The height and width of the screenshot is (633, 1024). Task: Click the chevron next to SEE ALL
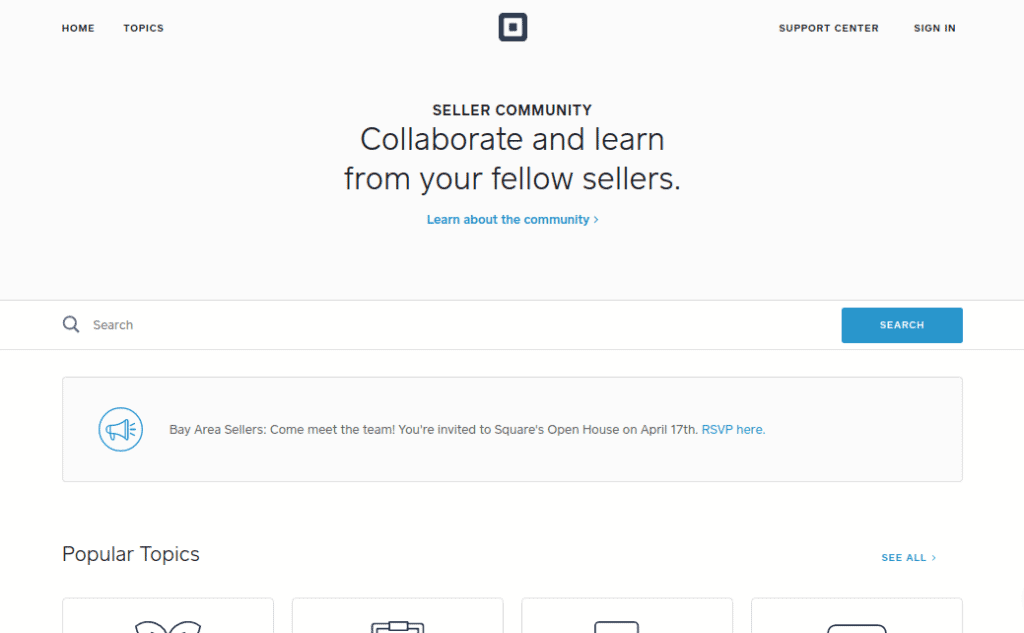(x=934, y=558)
